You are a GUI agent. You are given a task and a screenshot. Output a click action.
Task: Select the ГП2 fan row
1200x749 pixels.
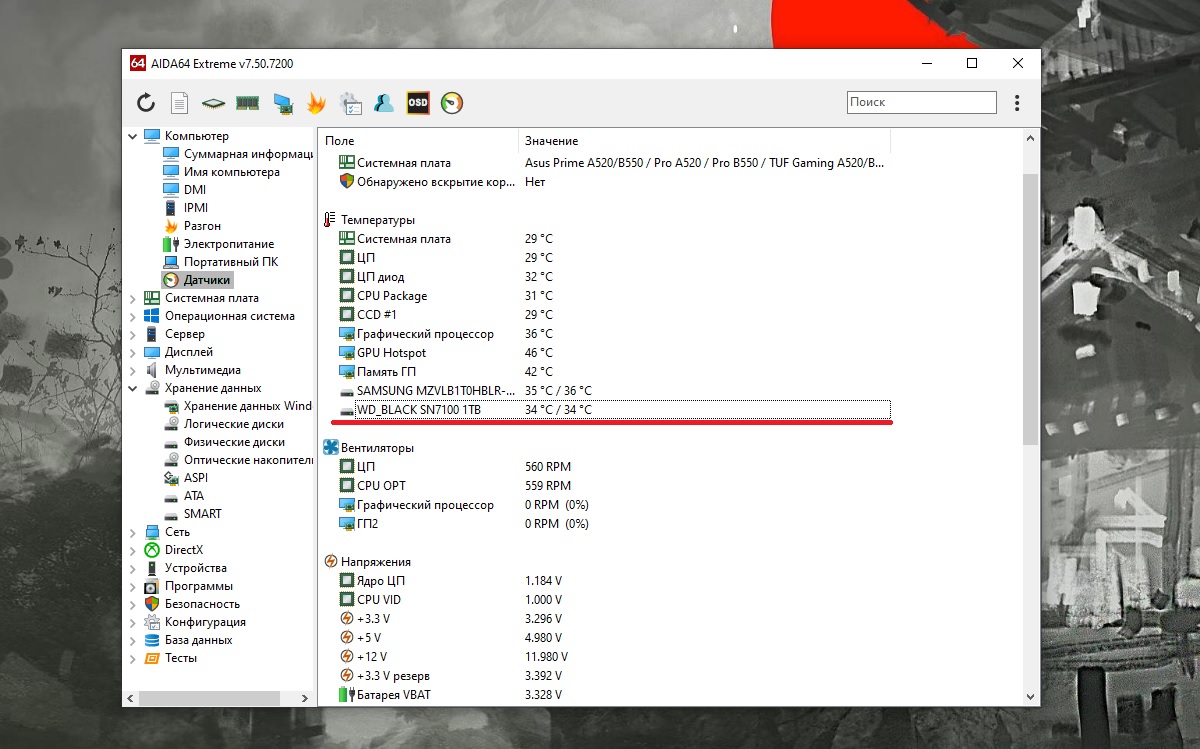[x=614, y=524]
